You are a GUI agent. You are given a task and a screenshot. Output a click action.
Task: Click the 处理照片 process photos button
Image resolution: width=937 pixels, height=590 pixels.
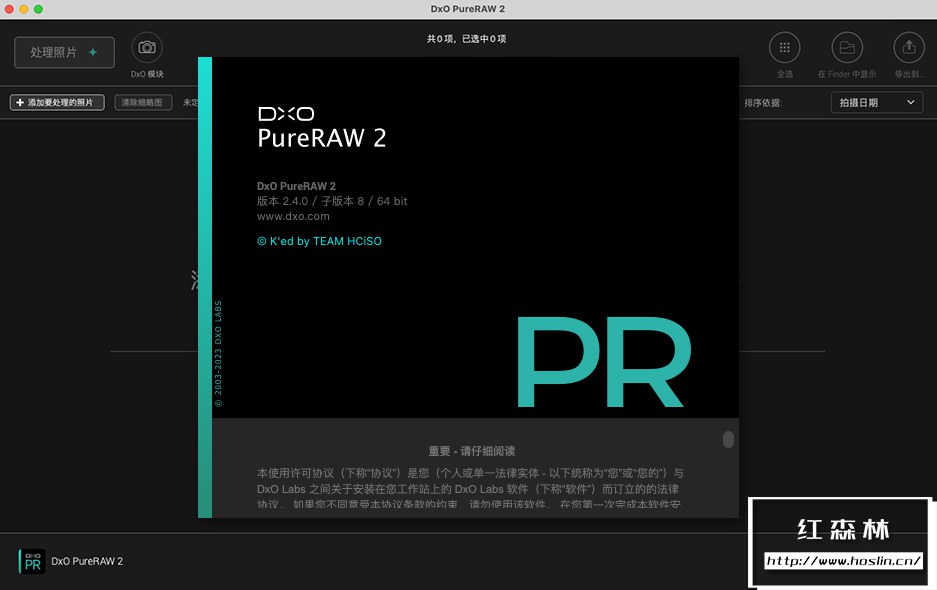[x=65, y=53]
